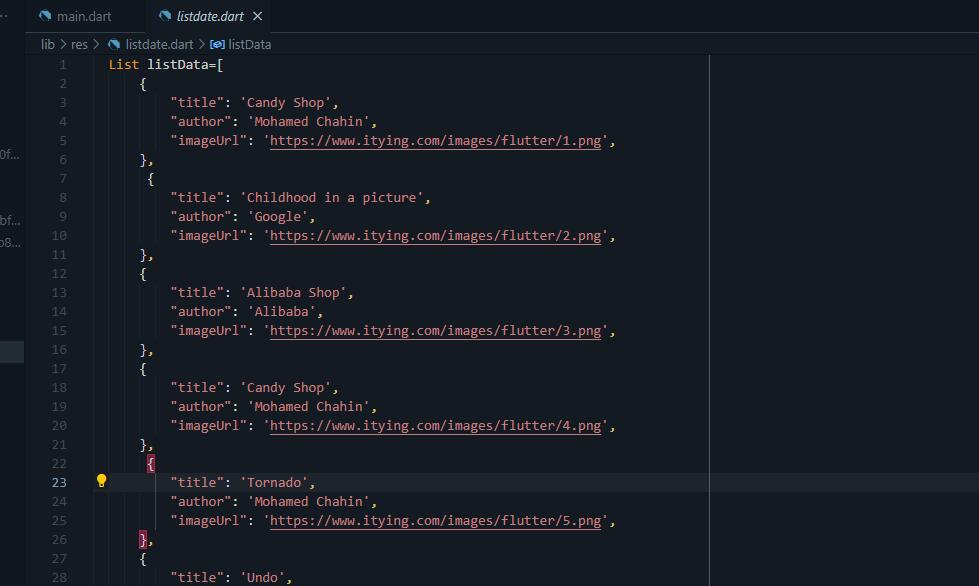Close the listdate.dart tab
This screenshot has width=979, height=586.
coord(257,16)
